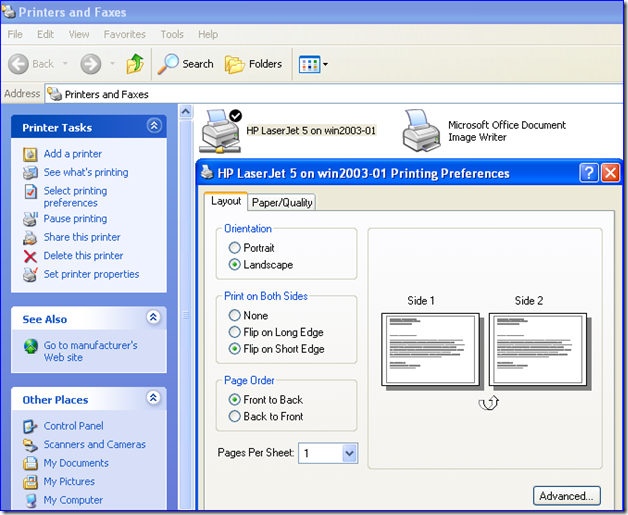Toggle the Folders toolbar button
The width and height of the screenshot is (628, 515).
(253, 64)
